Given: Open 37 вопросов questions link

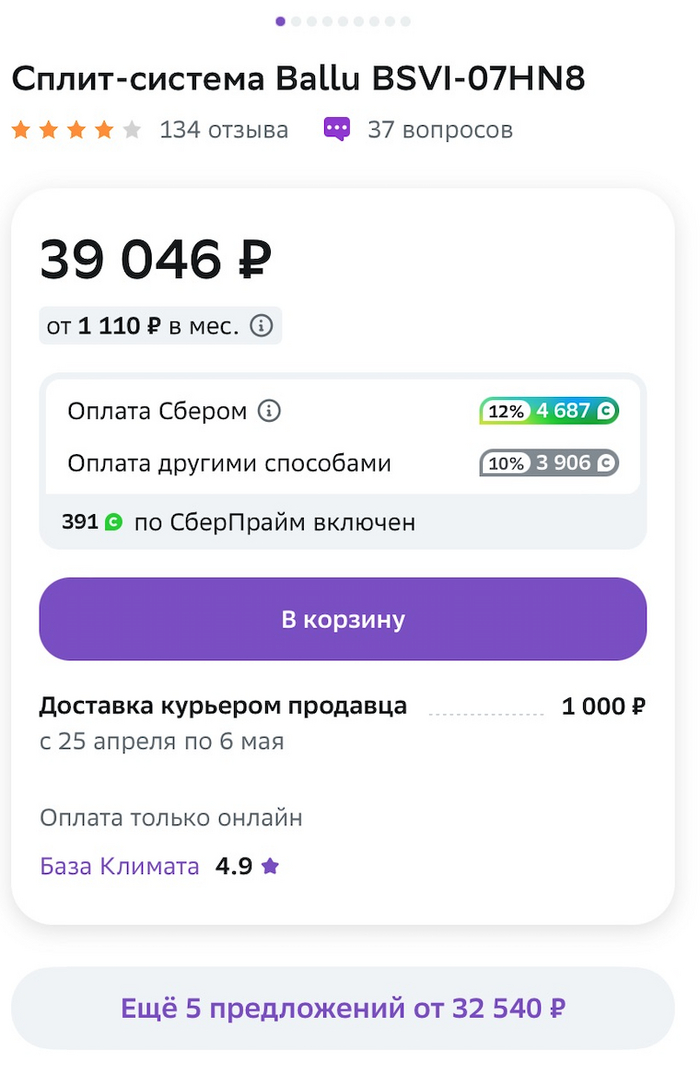Looking at the screenshot, I should point(440,129).
